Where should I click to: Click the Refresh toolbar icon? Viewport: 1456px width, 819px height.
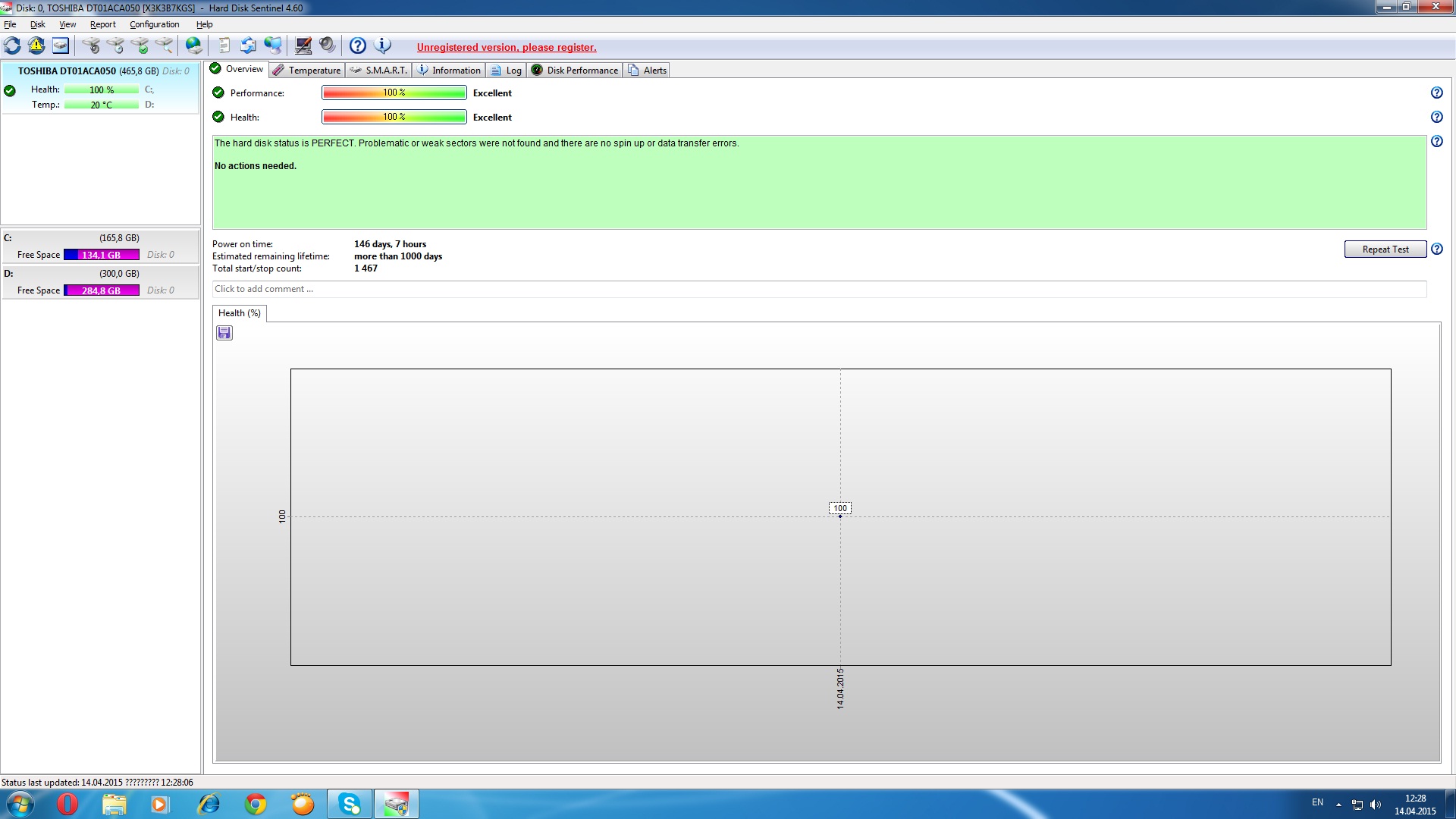(13, 45)
